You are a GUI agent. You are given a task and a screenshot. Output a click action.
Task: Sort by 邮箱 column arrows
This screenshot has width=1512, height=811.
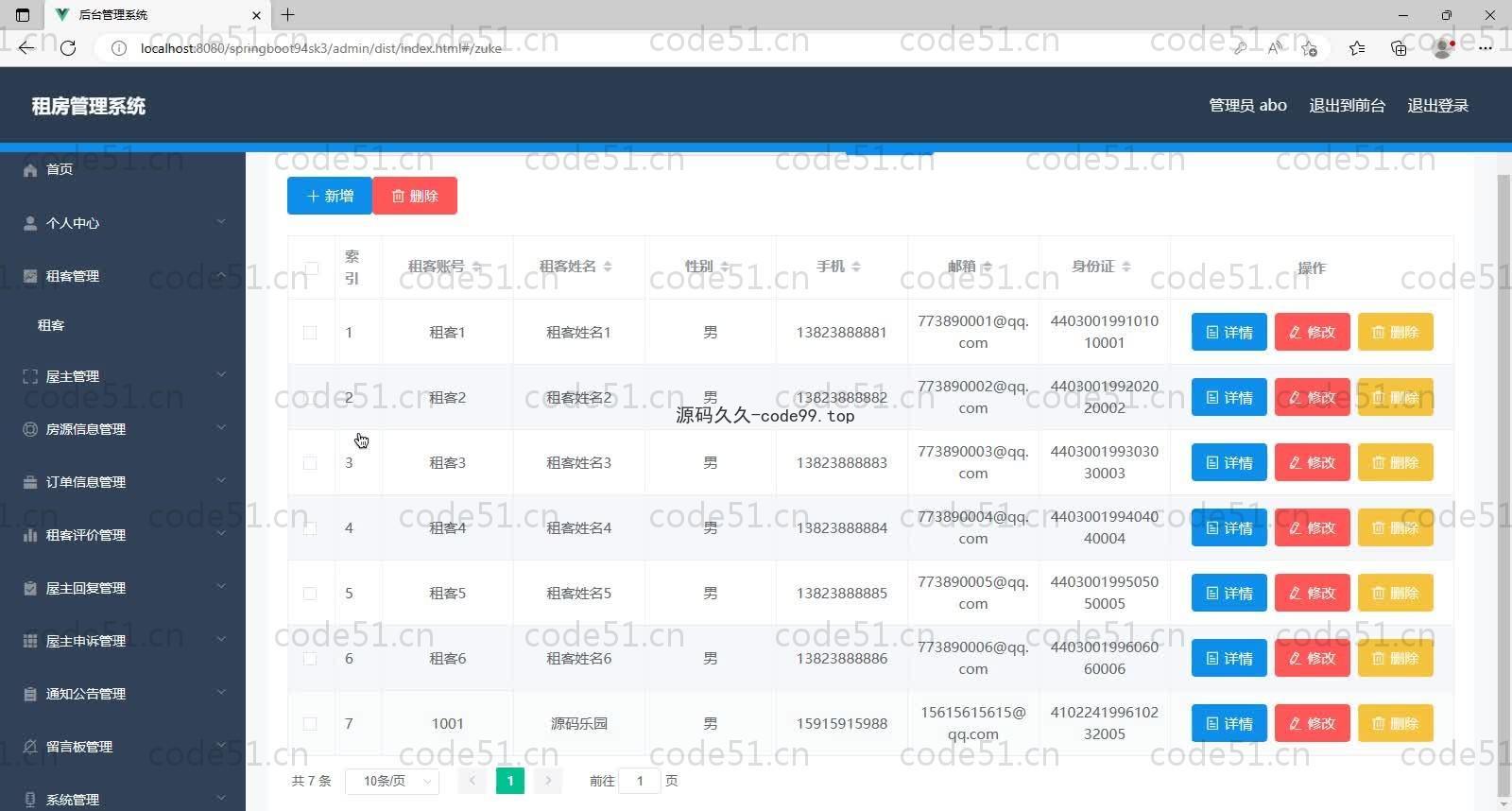click(x=988, y=267)
